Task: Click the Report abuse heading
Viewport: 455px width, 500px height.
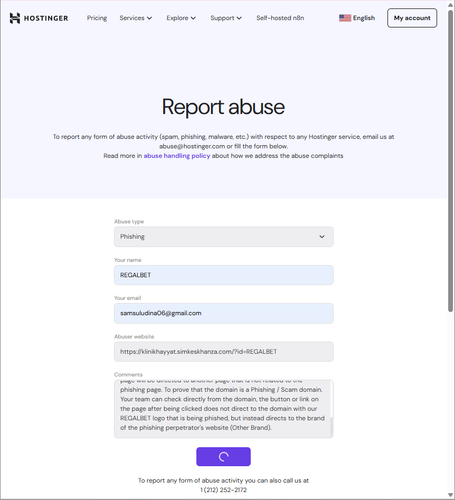Action: (x=223, y=107)
